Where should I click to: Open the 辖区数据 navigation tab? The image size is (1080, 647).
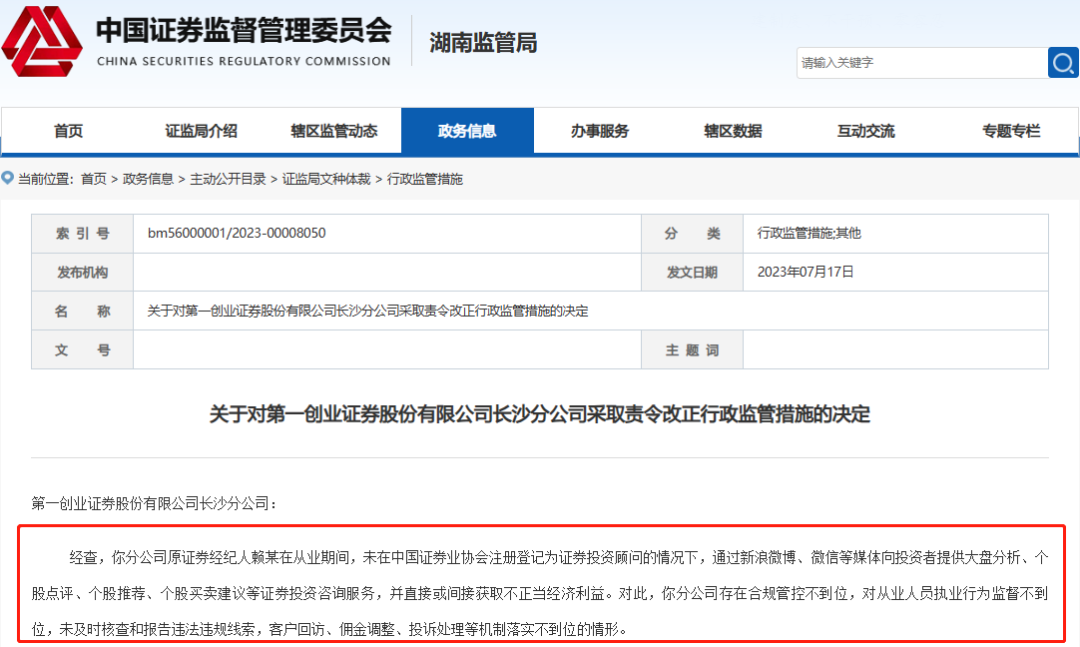(x=733, y=131)
